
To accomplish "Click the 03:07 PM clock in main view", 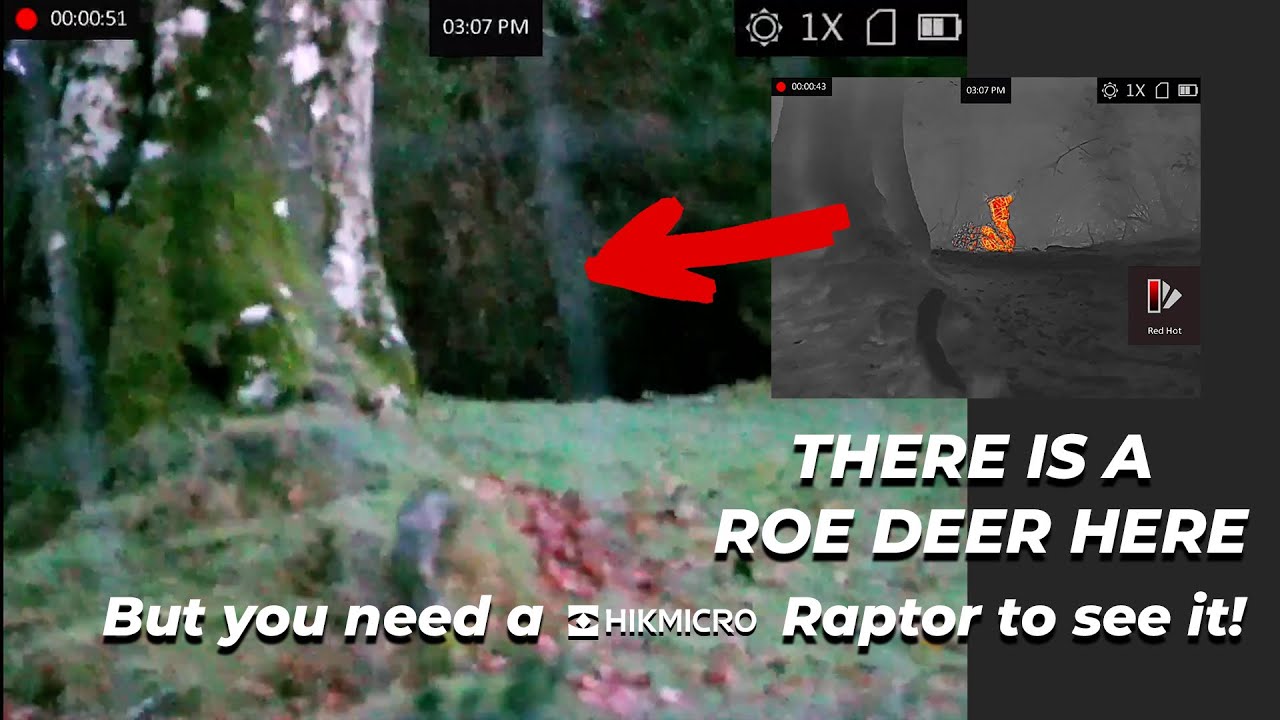I will point(486,27).
